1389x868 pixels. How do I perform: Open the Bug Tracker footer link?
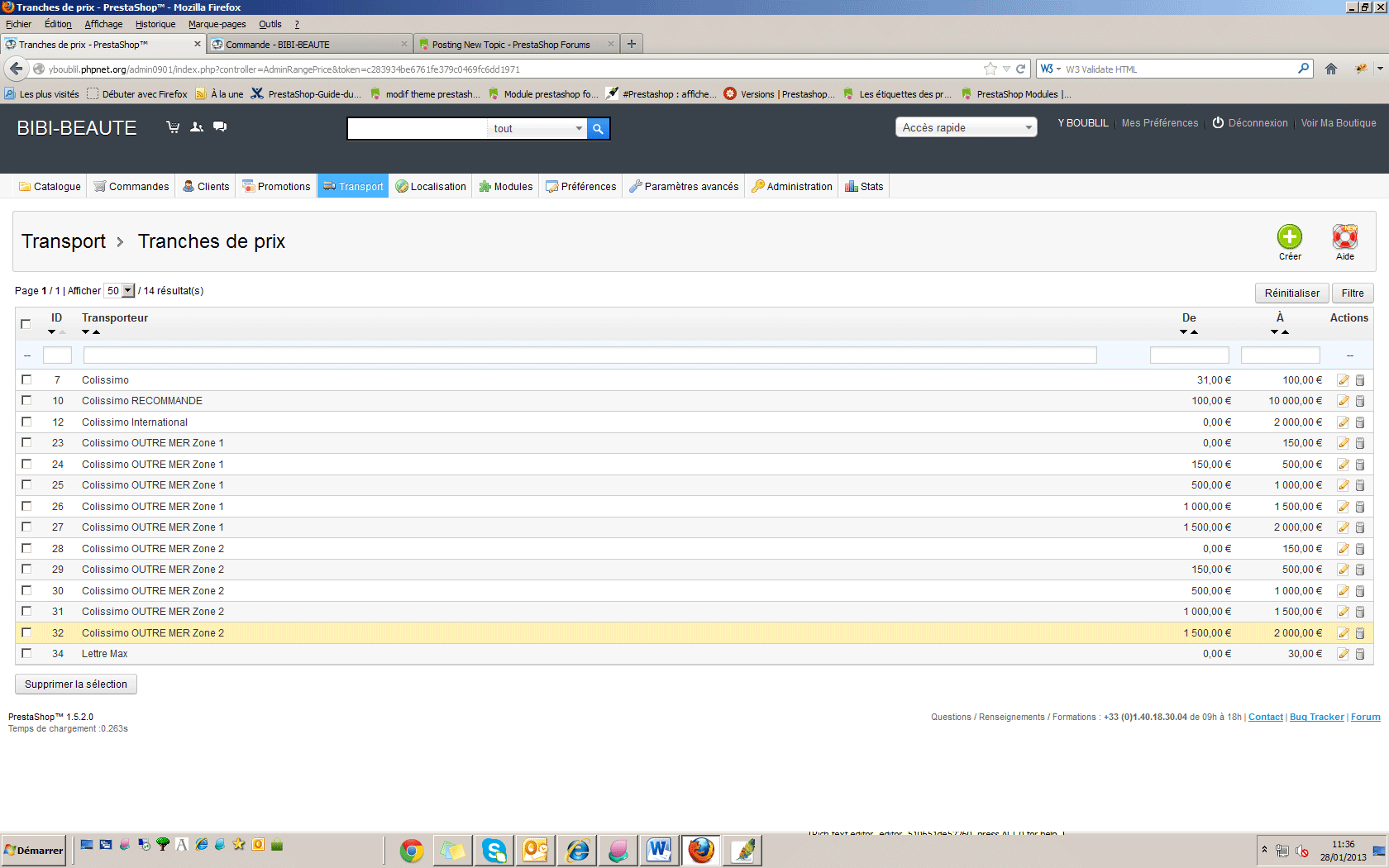[1316, 717]
